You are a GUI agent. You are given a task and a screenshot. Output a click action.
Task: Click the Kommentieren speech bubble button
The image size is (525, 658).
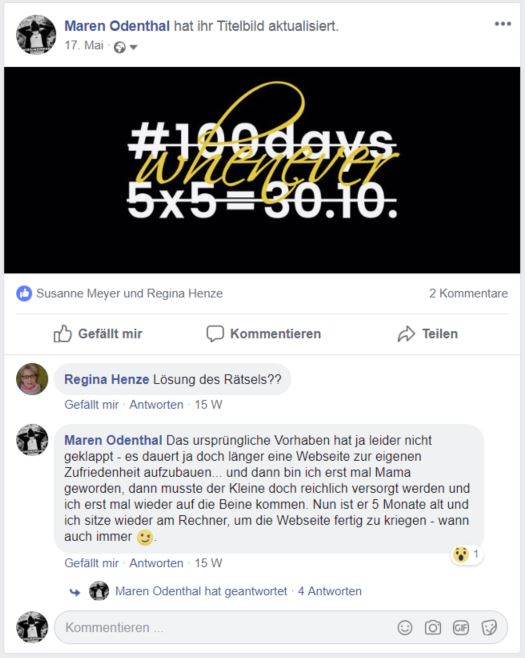coord(264,334)
